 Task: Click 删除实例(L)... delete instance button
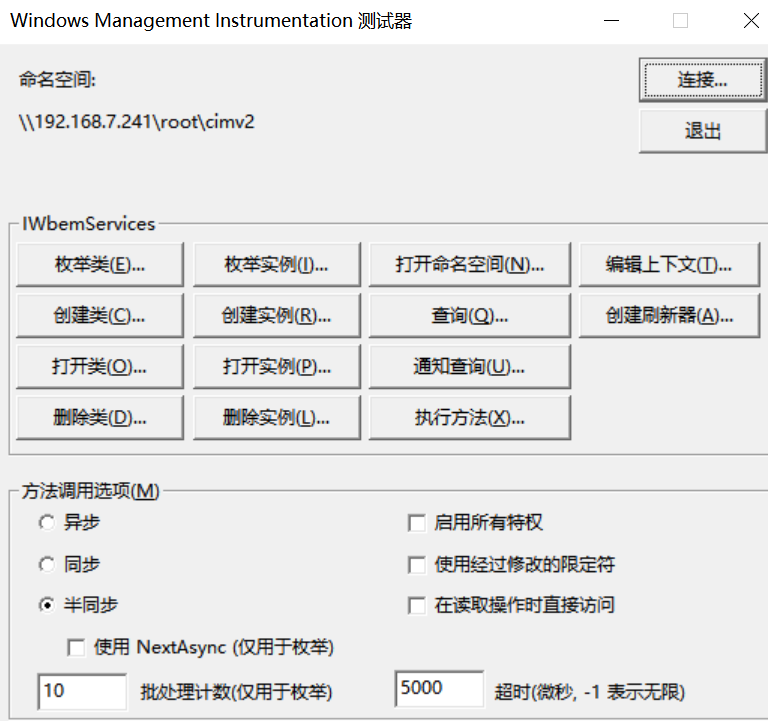(277, 418)
